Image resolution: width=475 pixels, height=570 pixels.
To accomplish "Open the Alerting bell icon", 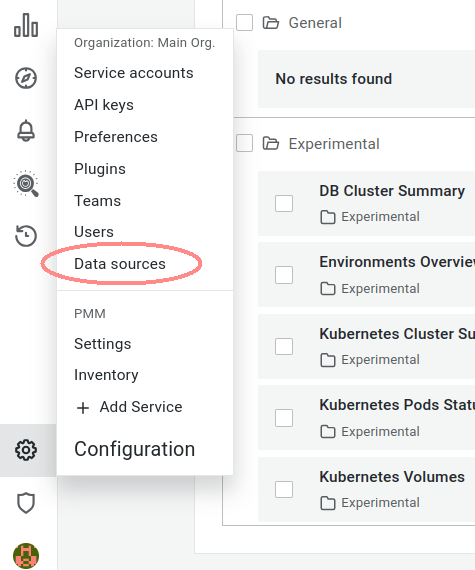I will click(26, 131).
